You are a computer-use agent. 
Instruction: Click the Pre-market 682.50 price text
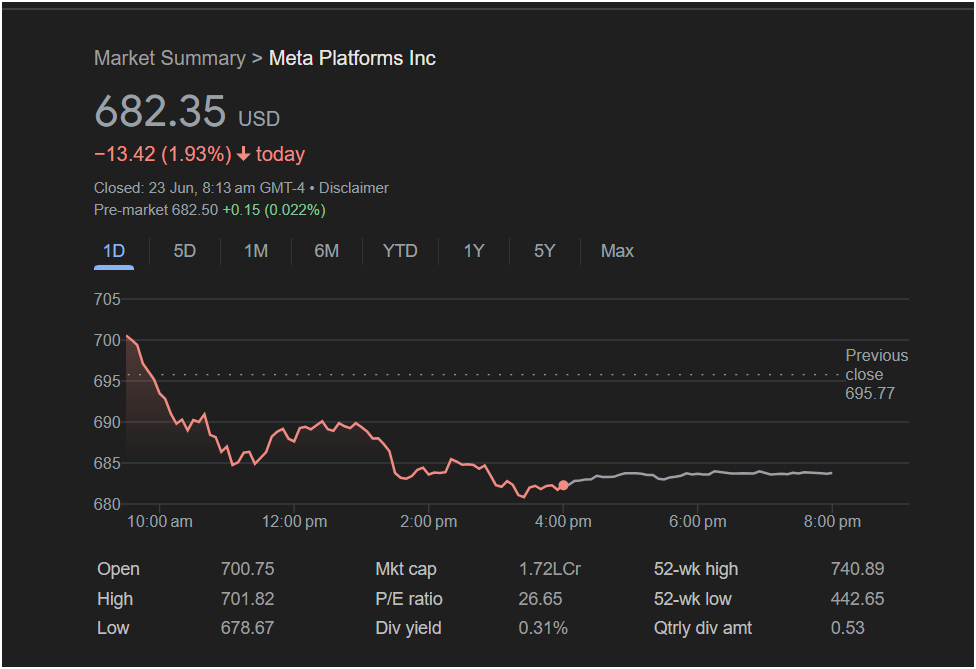click(156, 210)
